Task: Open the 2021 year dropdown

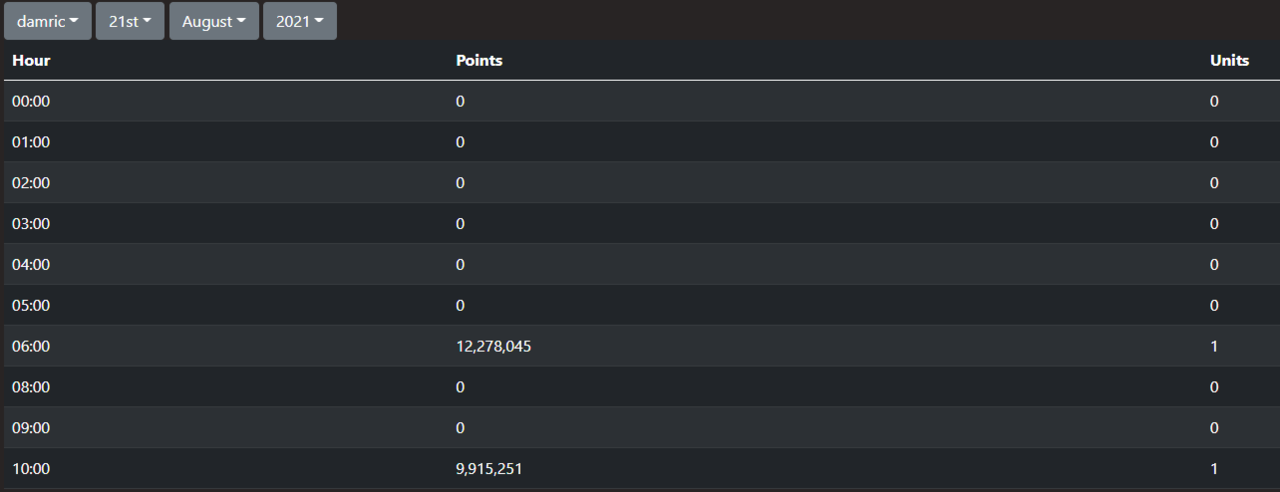Action: 299,21
